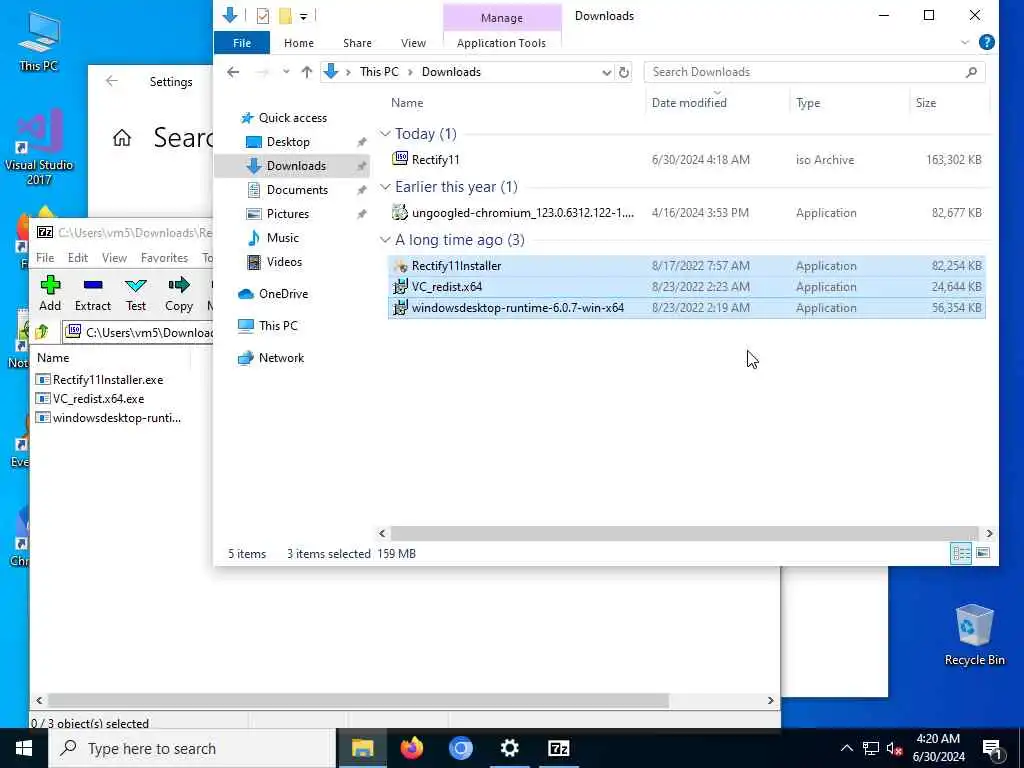Screen dimensions: 1024x768
Task: Select the ungoogled-chromium installer file
Action: coord(687,212)
